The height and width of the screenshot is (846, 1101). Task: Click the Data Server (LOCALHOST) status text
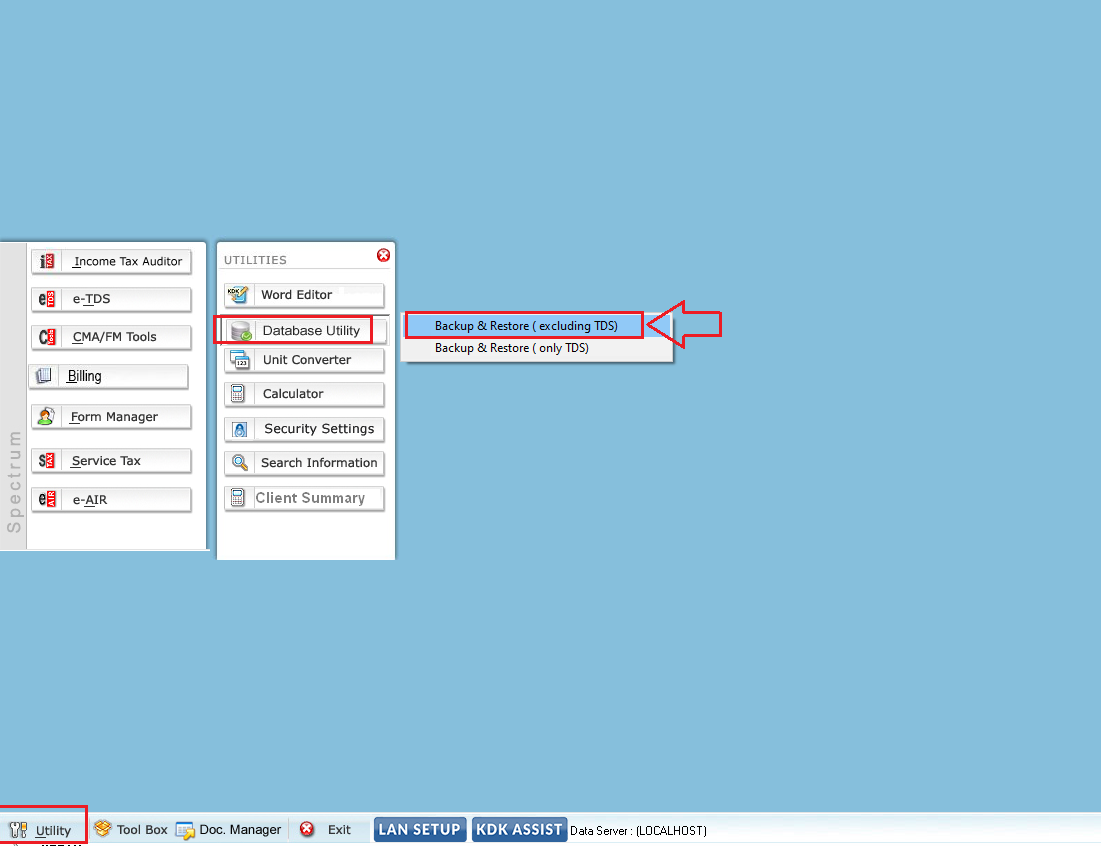coord(638,831)
